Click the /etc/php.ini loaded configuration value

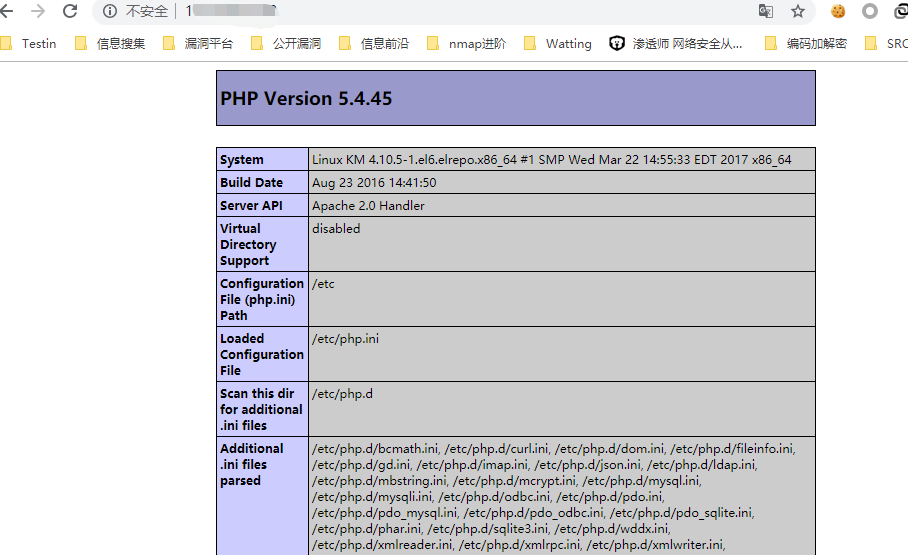[x=345, y=339]
